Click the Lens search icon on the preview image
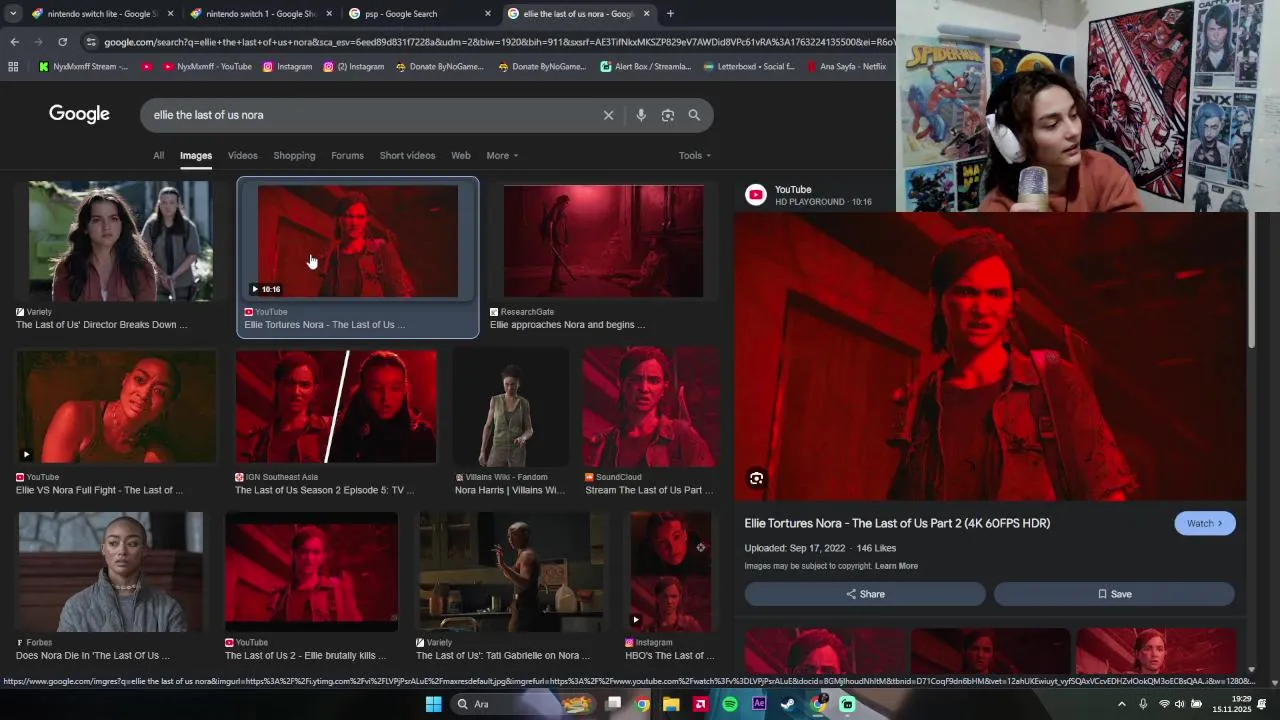This screenshot has height=720, width=1280. click(756, 478)
